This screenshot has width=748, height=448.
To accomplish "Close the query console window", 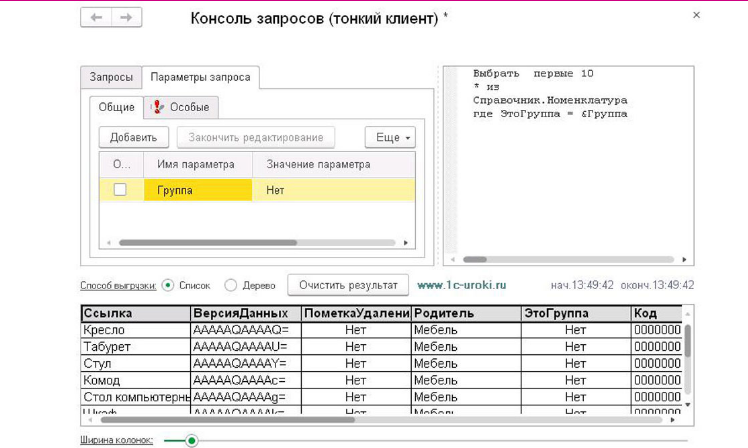I will [696, 15].
